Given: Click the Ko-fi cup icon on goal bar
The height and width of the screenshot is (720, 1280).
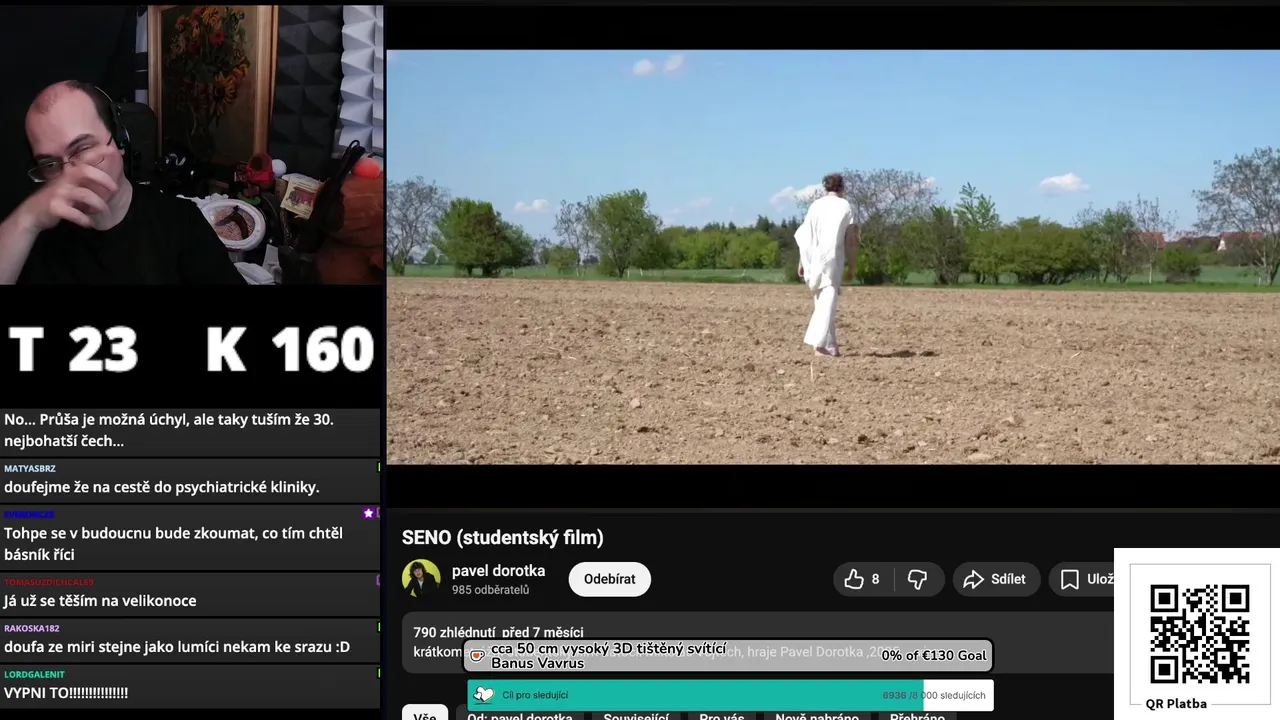Looking at the screenshot, I should pyautogui.click(x=478, y=656).
